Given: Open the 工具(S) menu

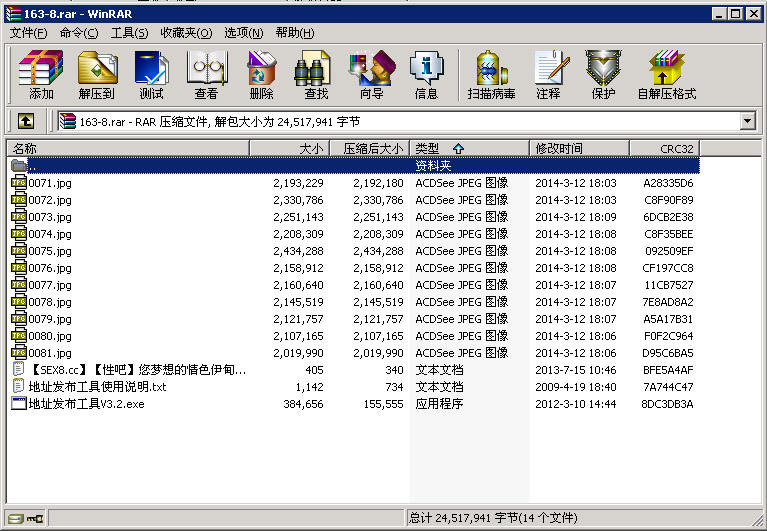Looking at the screenshot, I should click(x=130, y=33).
